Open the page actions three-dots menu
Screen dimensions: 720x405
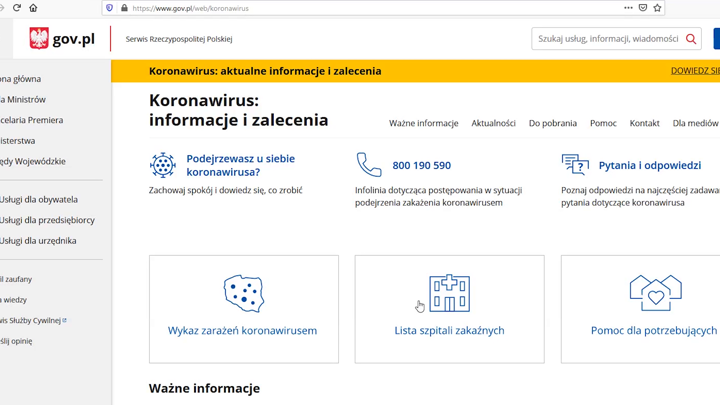tap(628, 8)
